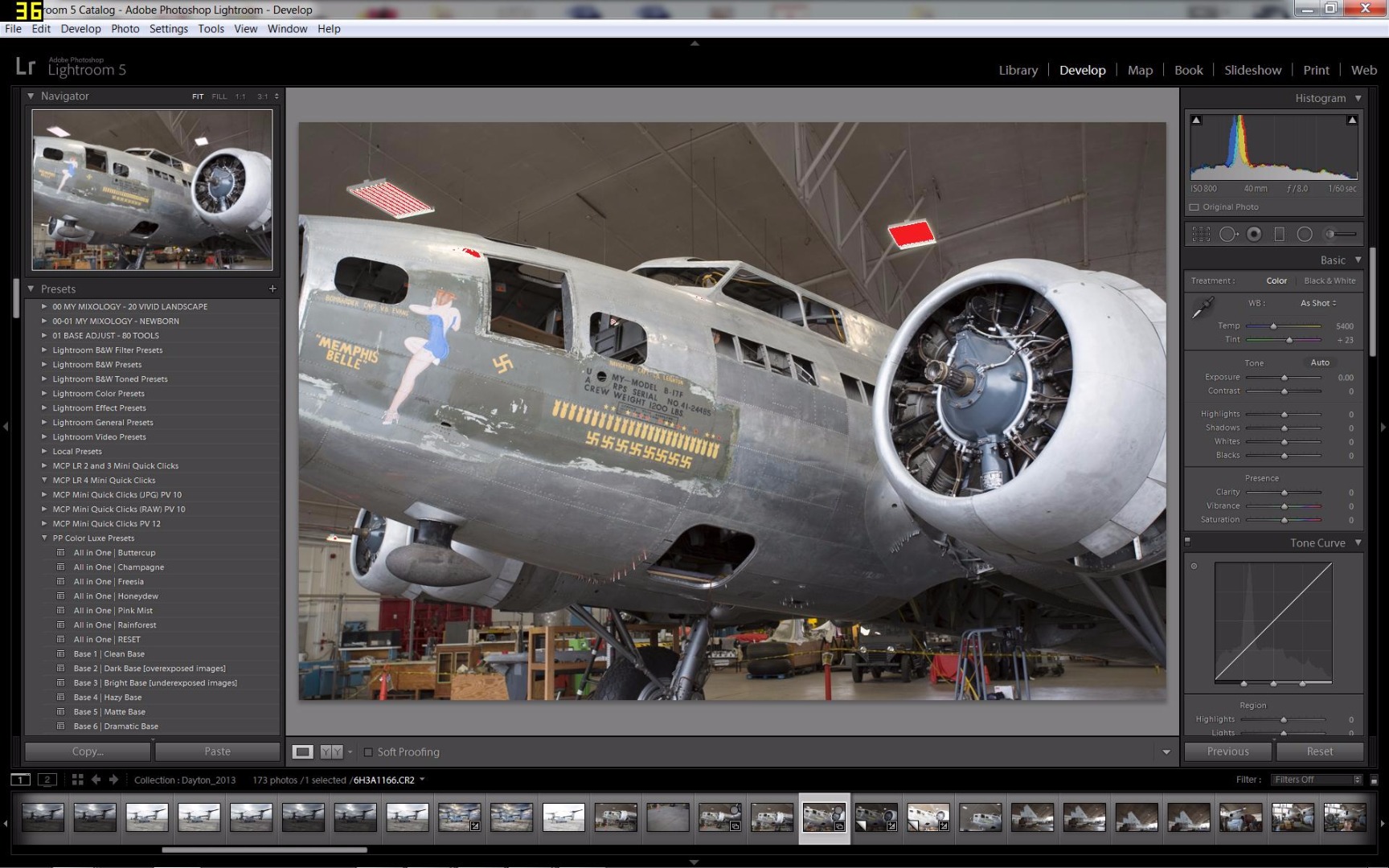The height and width of the screenshot is (868, 1389).
Task: Select the Crop Overlay tool
Action: [x=1201, y=234]
